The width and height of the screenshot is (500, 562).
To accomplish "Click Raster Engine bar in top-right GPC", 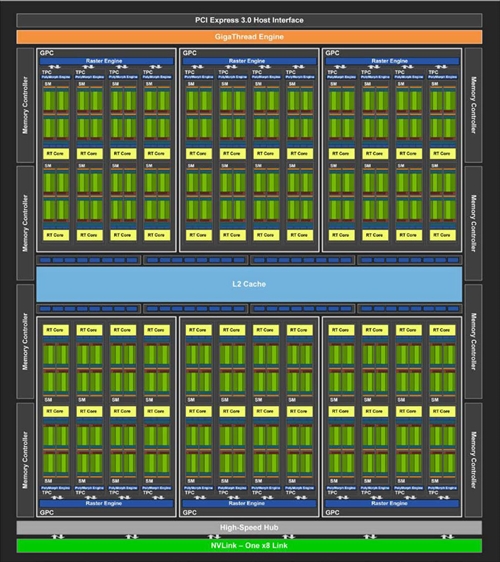I will [392, 61].
